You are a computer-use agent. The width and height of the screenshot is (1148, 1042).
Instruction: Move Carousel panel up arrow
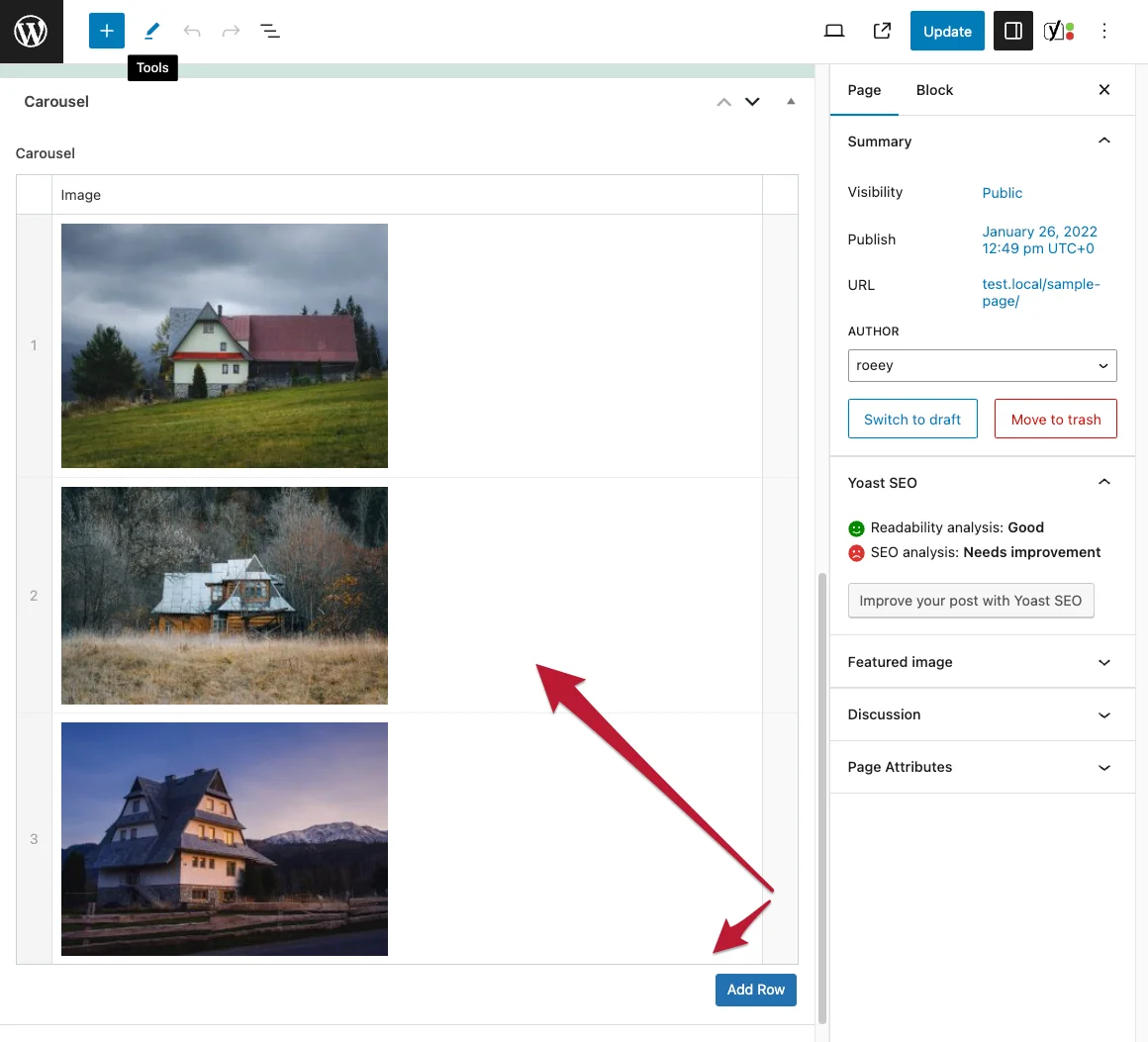[x=723, y=102]
